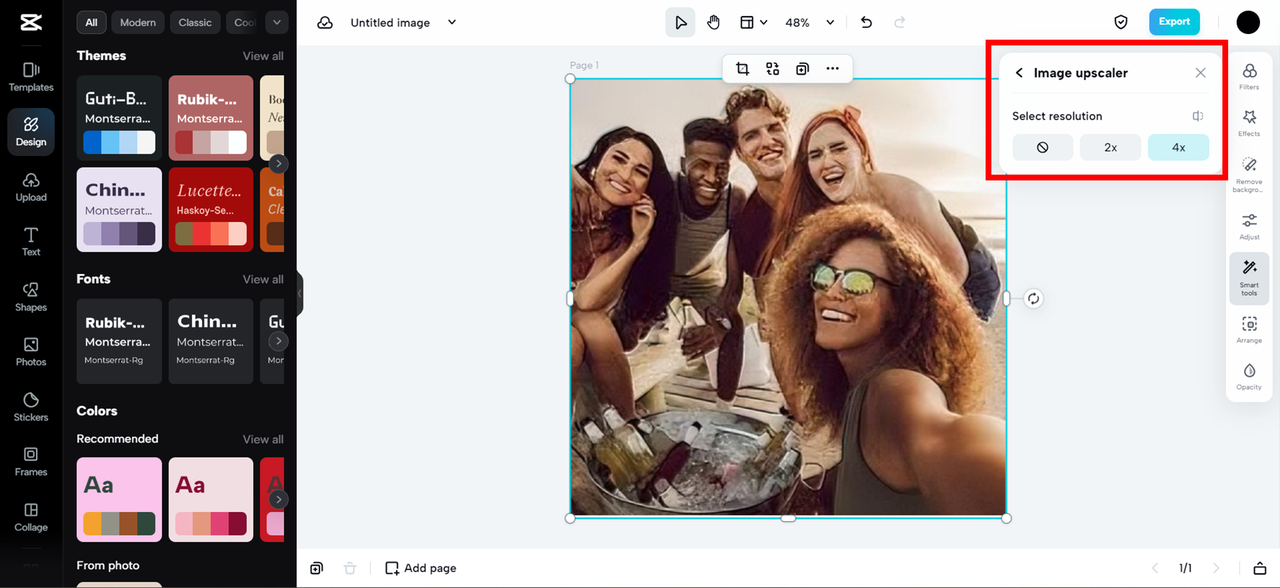1280x588 pixels.
Task: Open the Shapes sidebar panel
Action: coord(31,297)
